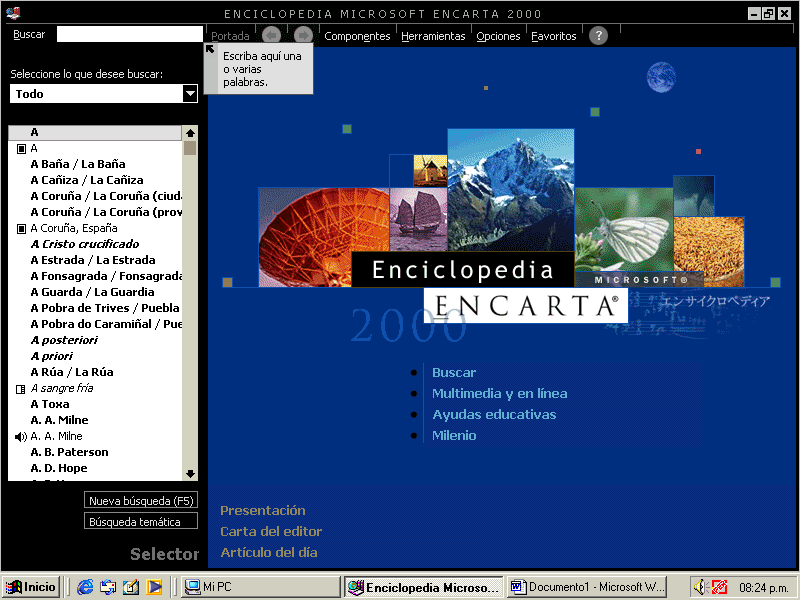
Task: Click the Encarta app icon in title bar
Action: click(x=13, y=13)
